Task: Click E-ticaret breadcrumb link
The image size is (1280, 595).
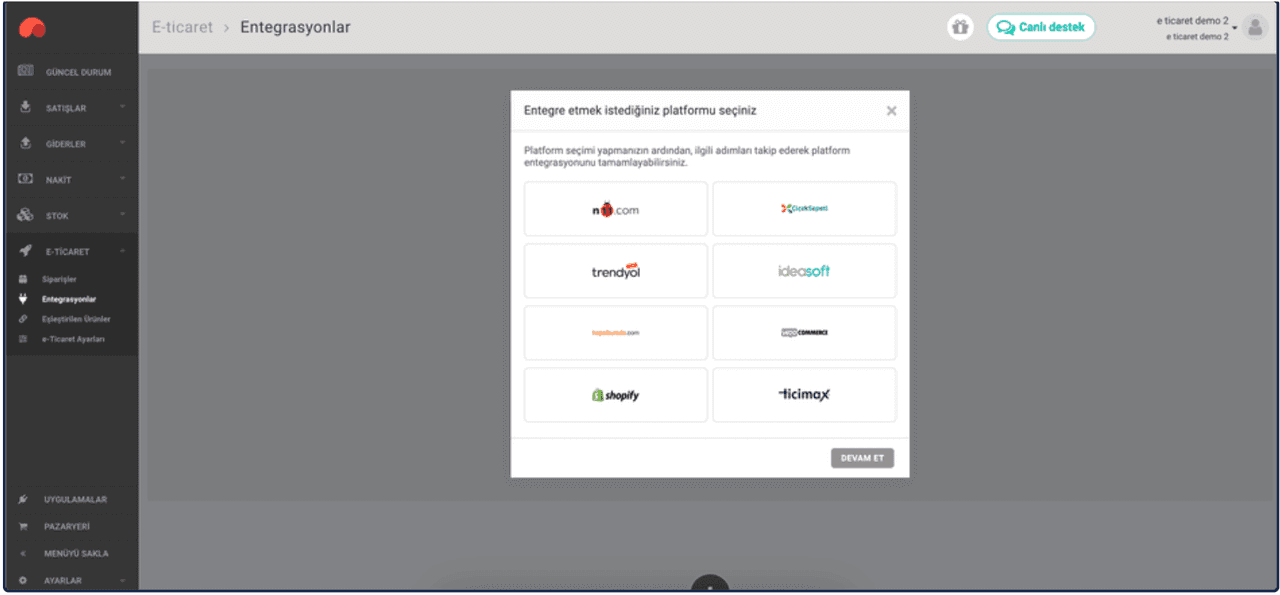Action: tap(182, 27)
